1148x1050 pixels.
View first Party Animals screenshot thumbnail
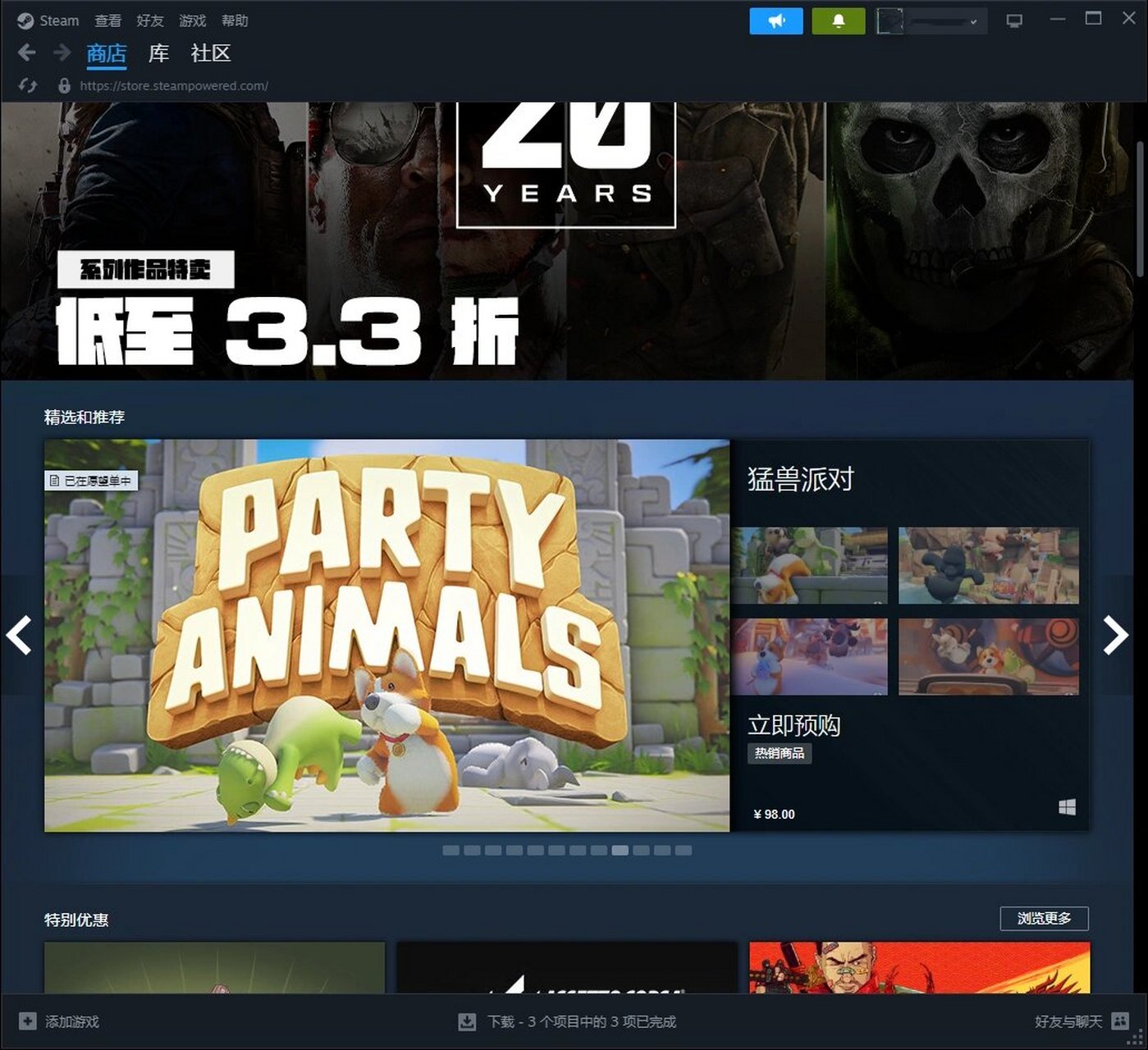811,566
